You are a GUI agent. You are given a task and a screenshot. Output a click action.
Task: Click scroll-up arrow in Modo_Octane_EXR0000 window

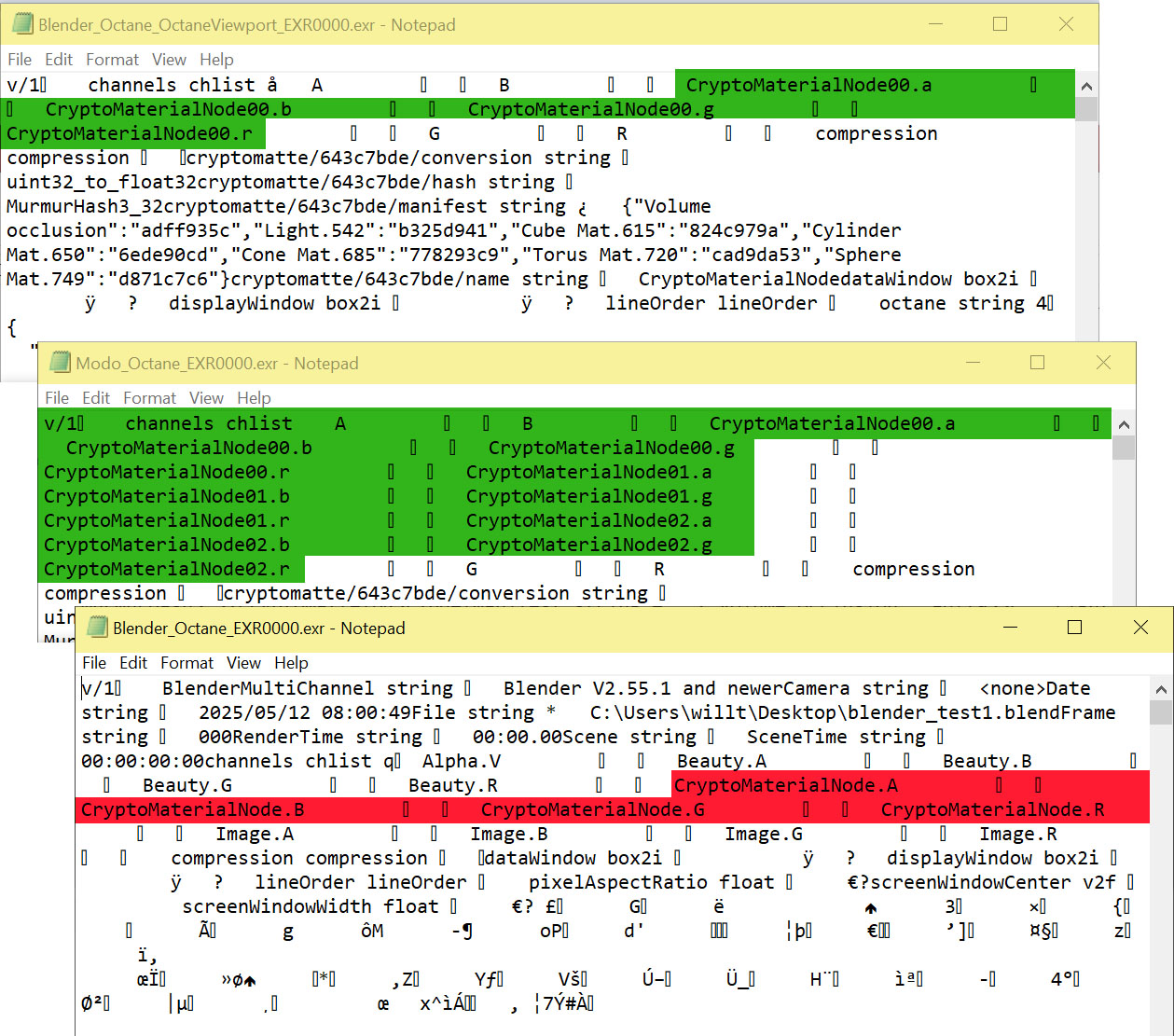pos(1124,424)
